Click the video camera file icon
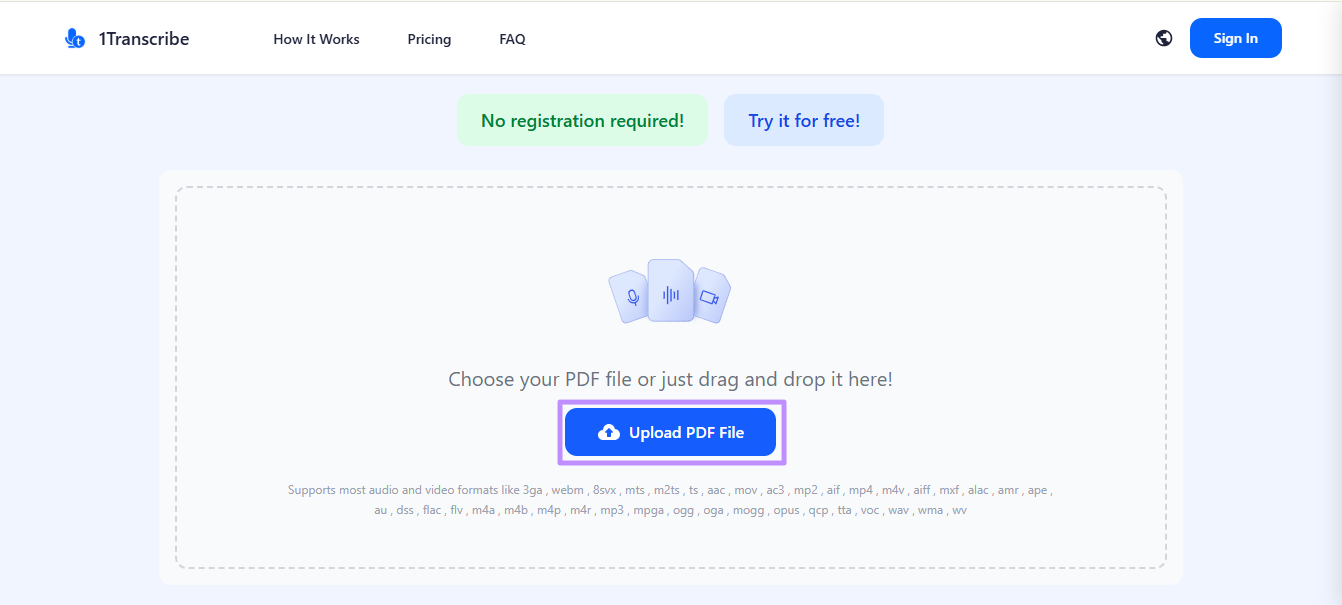Viewport: 1342px width, 605px height. pyautogui.click(x=710, y=297)
